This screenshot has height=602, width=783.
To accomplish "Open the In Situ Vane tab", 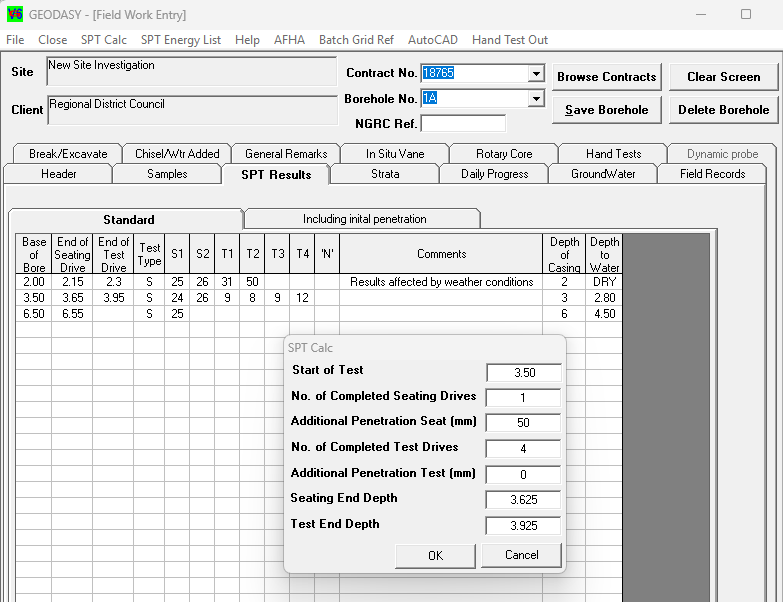I will point(394,154).
